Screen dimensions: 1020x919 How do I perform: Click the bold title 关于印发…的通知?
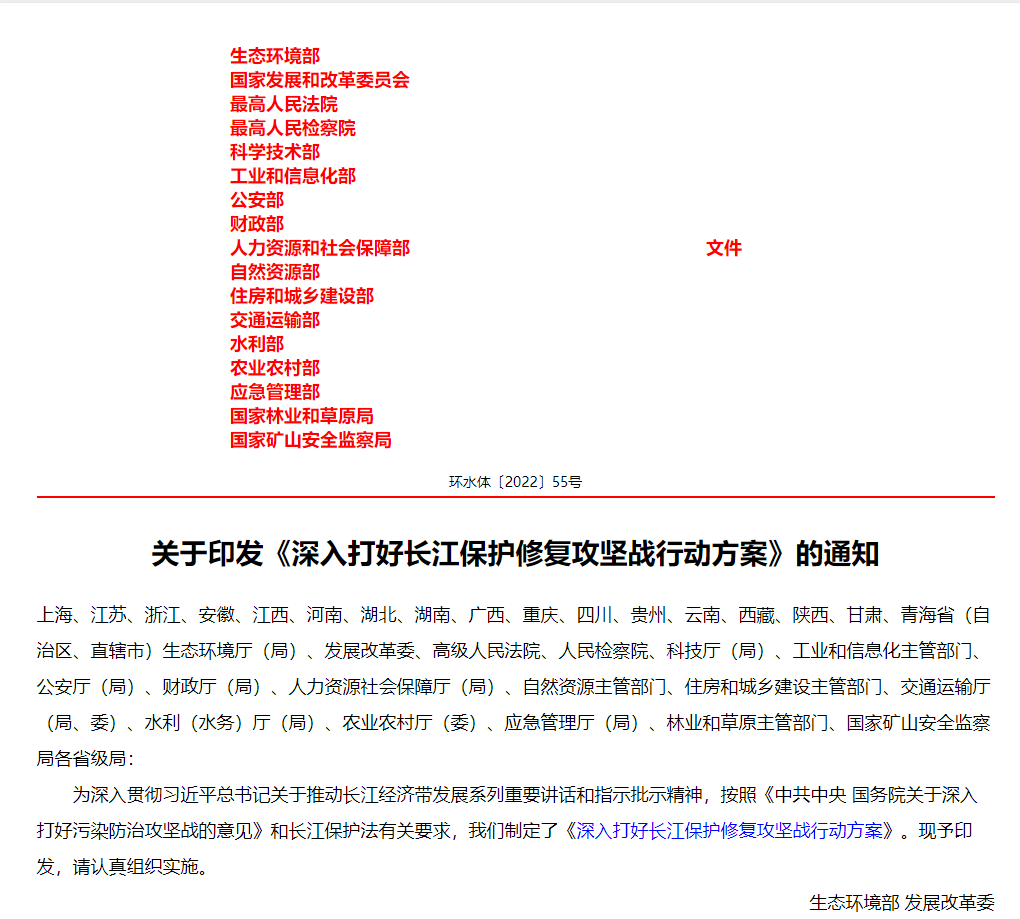515,554
